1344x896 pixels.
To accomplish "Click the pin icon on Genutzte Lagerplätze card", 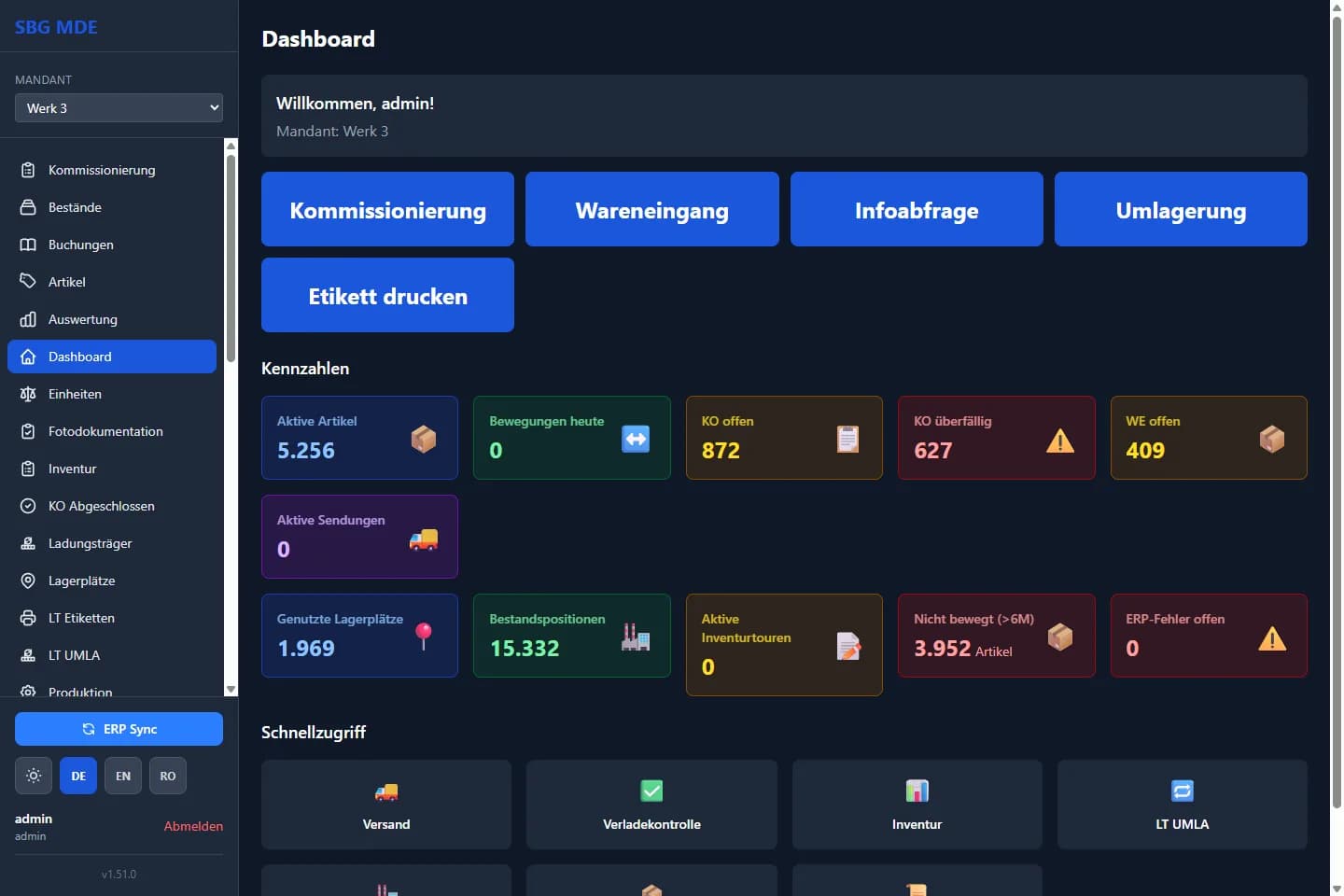I will pos(424,636).
